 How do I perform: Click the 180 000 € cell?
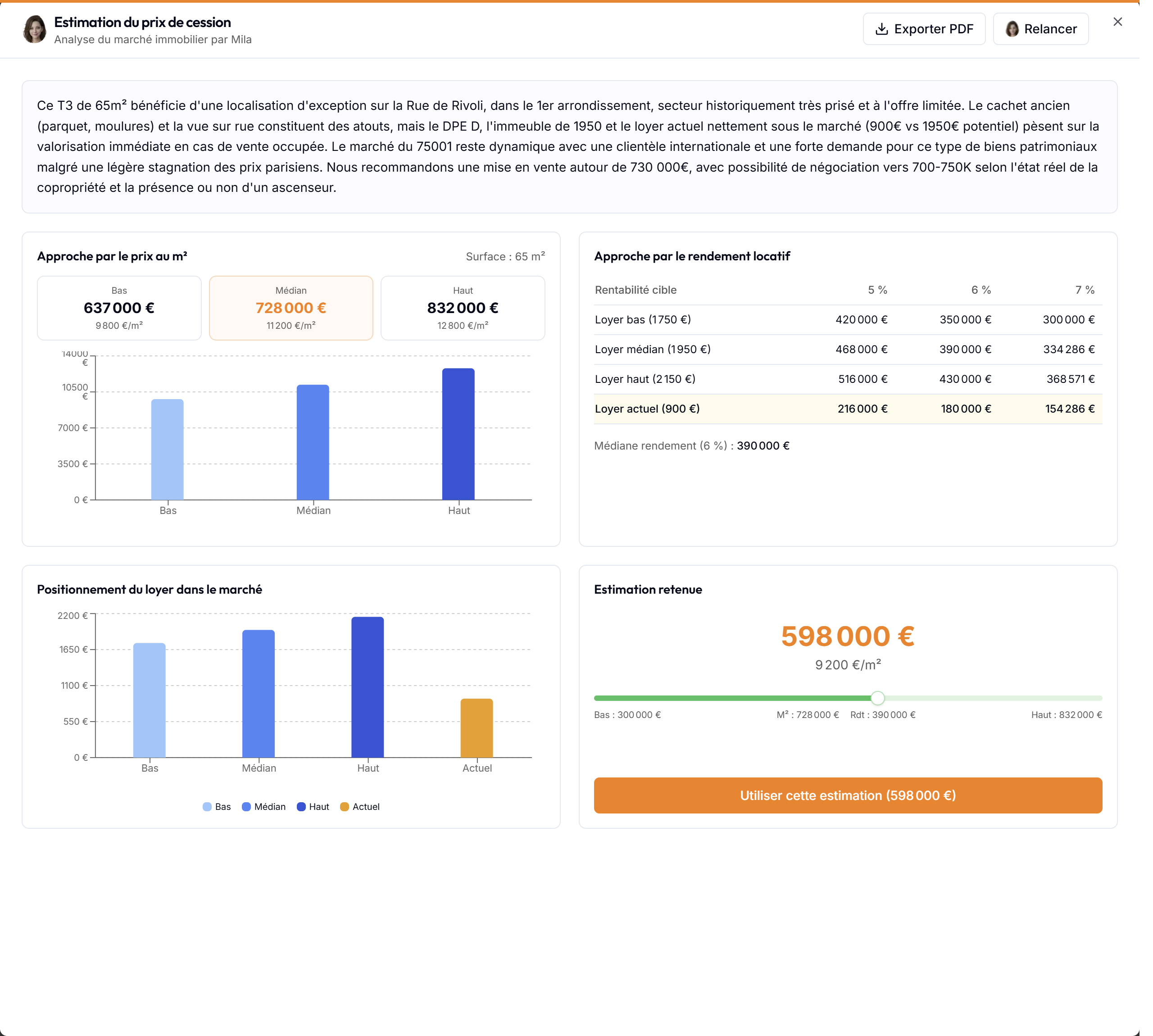point(966,409)
